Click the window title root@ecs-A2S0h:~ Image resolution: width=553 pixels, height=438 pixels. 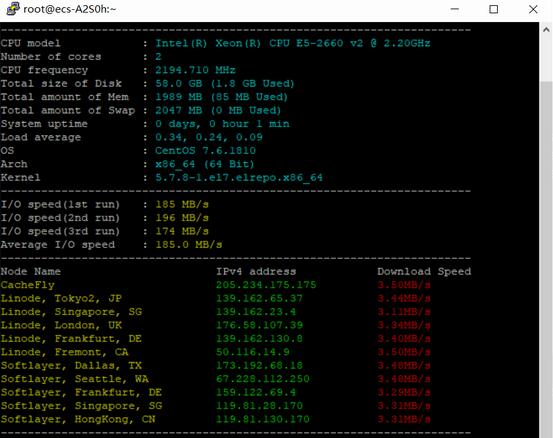pyautogui.click(x=69, y=9)
